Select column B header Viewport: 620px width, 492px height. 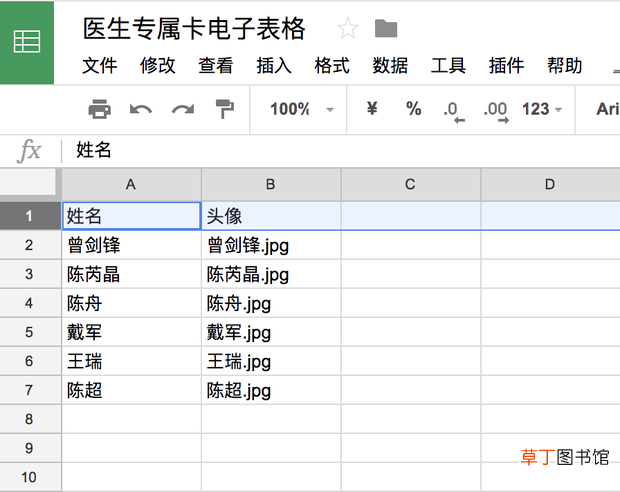[x=271, y=185]
